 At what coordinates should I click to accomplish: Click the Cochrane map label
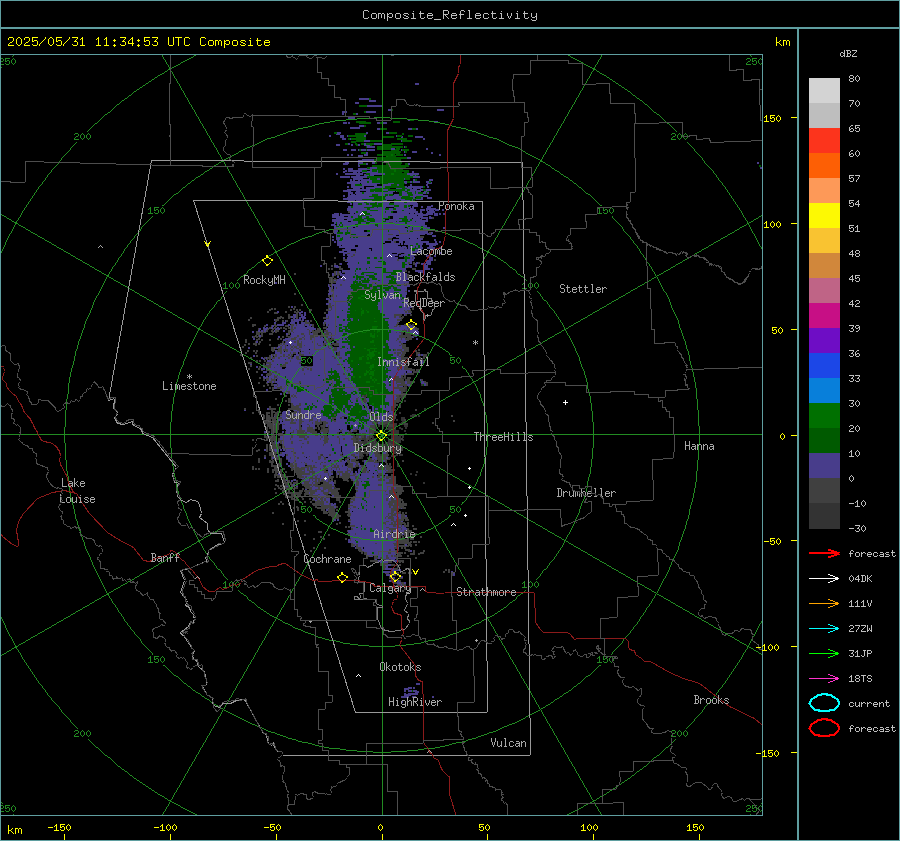pos(327,559)
